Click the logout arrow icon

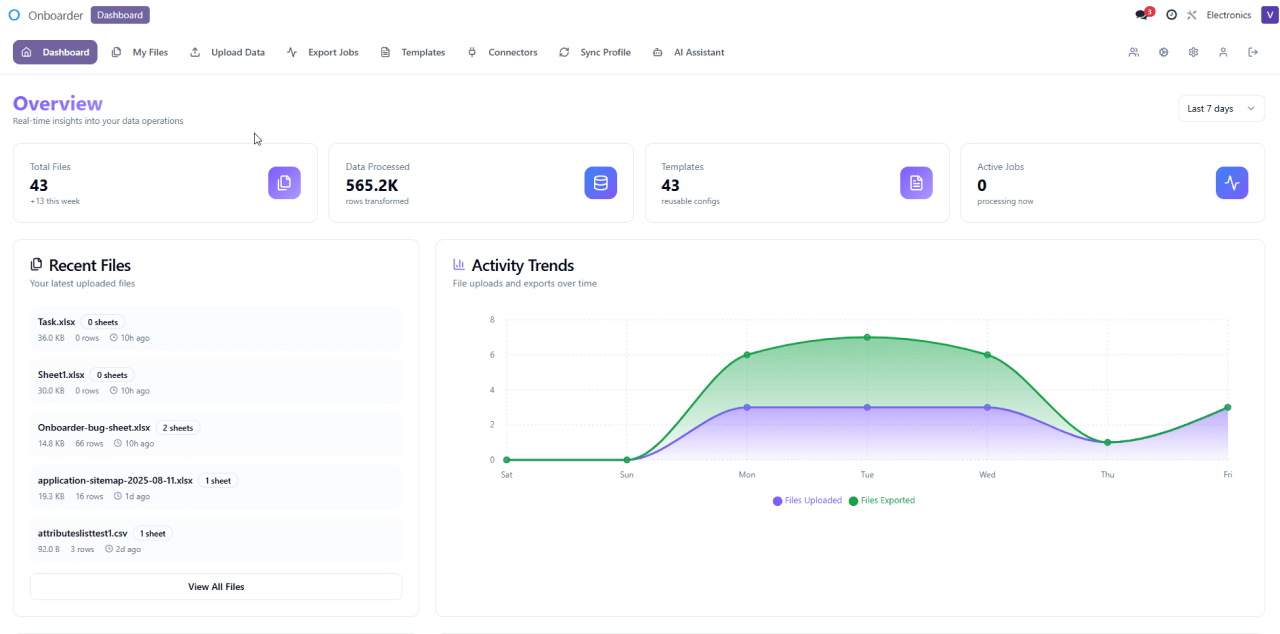tap(1252, 52)
